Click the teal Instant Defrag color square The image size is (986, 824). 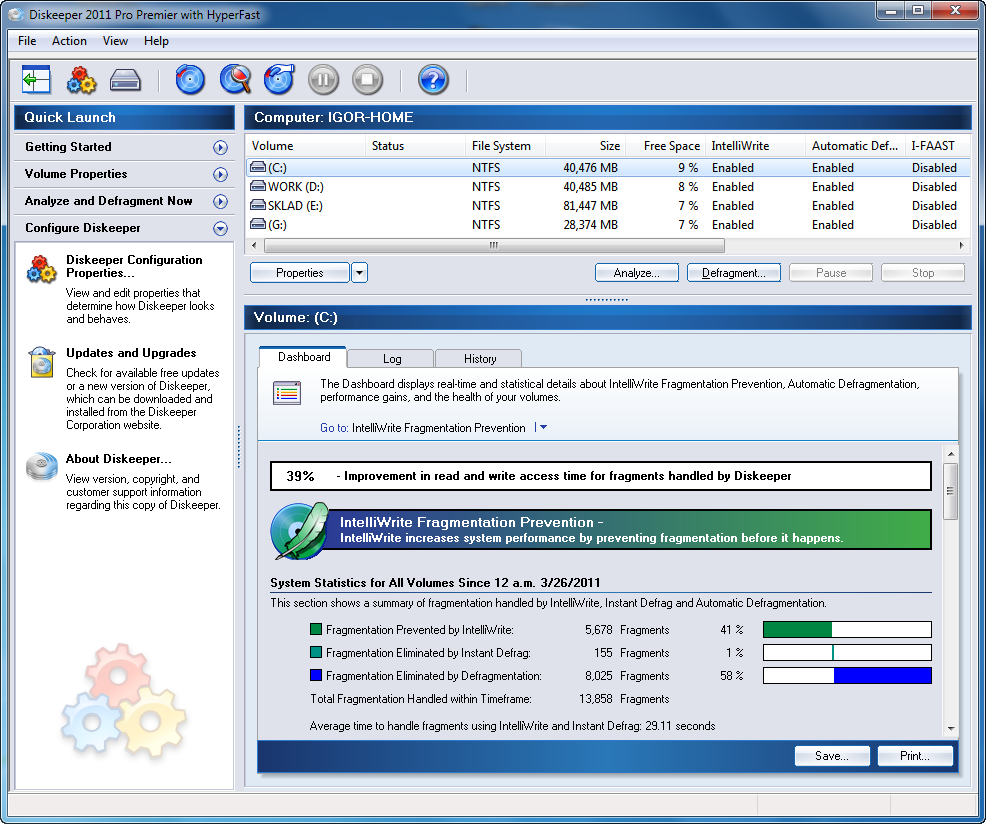coord(316,652)
